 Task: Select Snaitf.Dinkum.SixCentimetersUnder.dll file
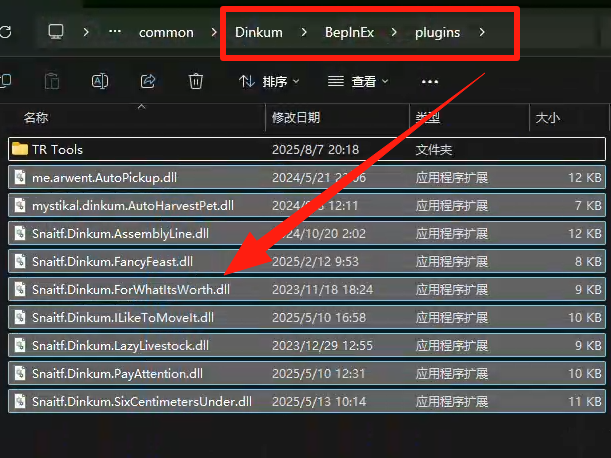pos(307,401)
